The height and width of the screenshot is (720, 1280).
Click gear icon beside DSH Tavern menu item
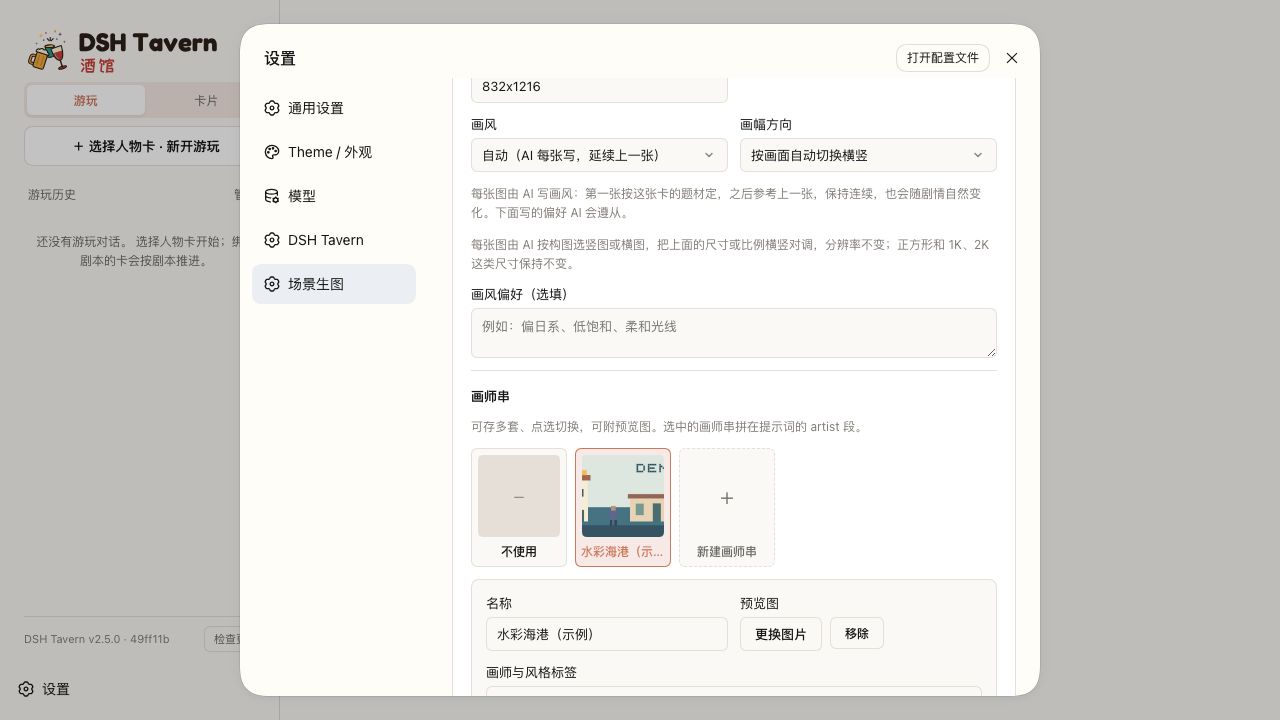(272, 240)
